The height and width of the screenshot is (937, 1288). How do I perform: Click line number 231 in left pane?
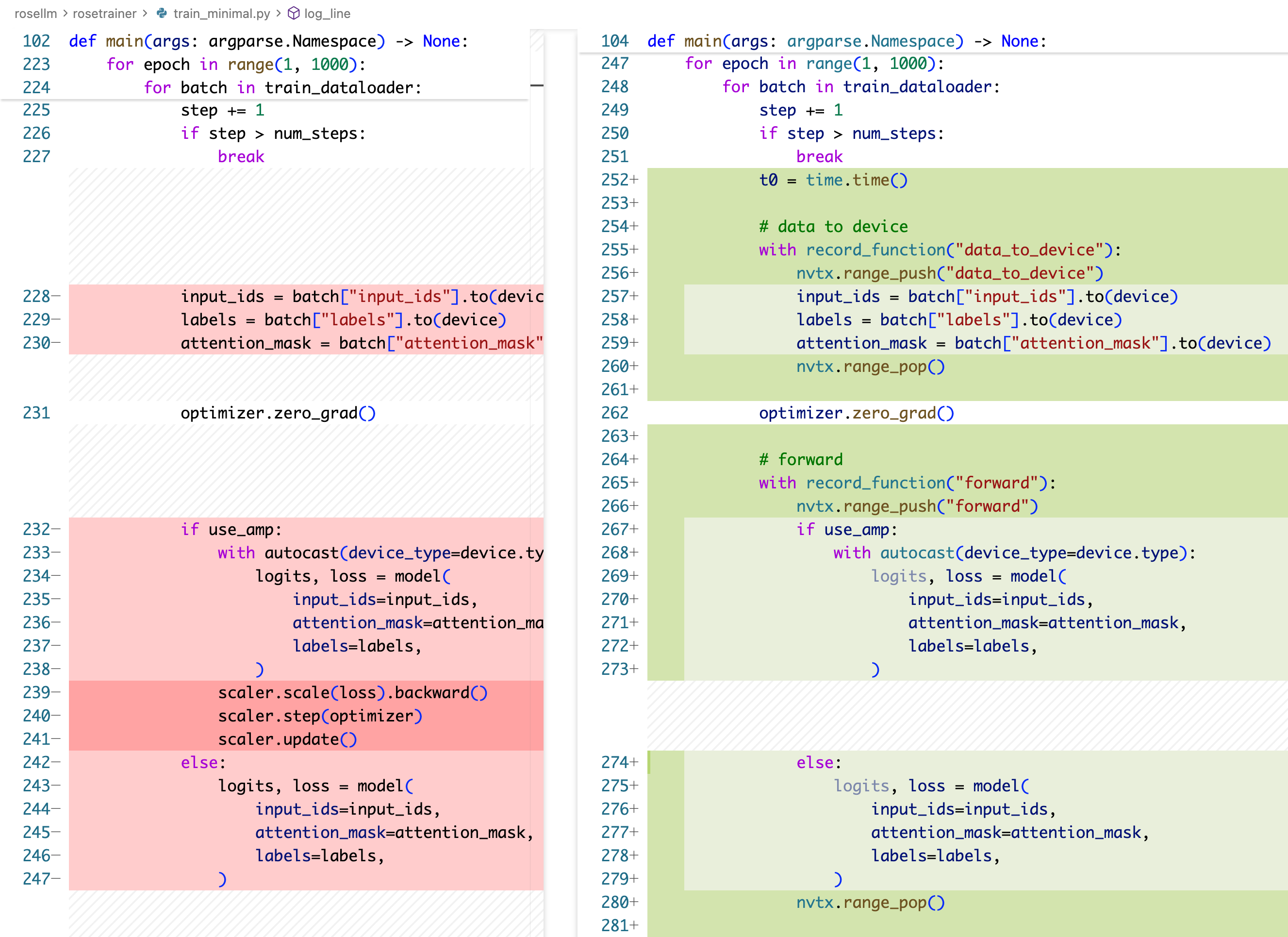pos(36,413)
